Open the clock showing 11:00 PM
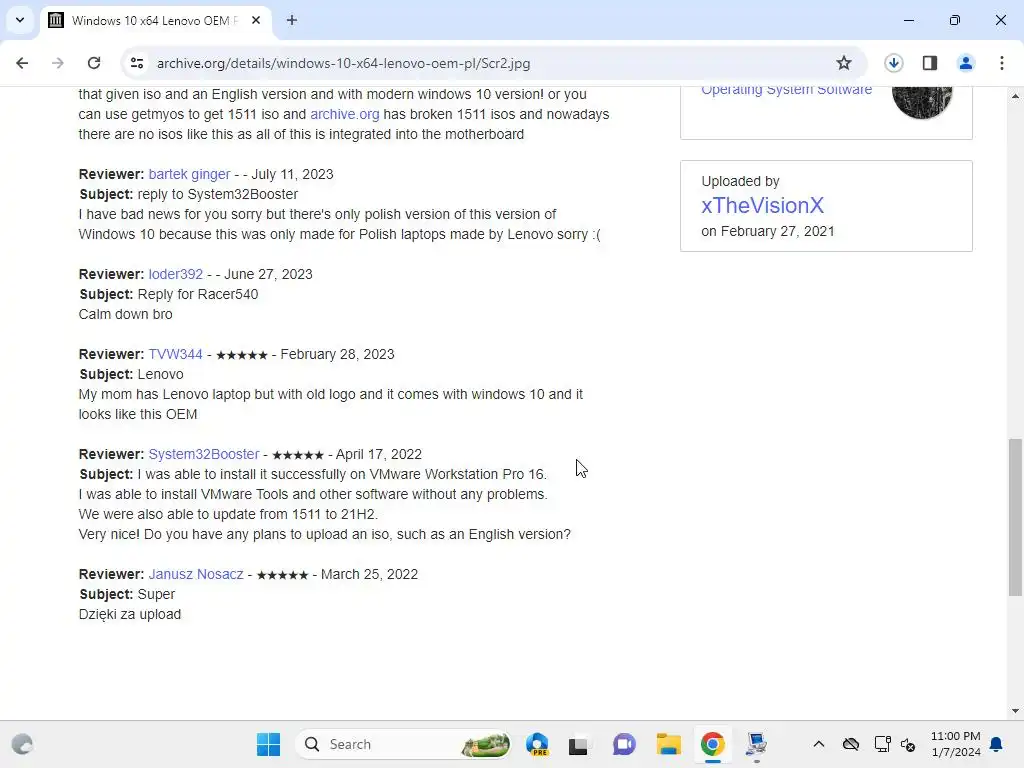1024x768 pixels. click(955, 744)
